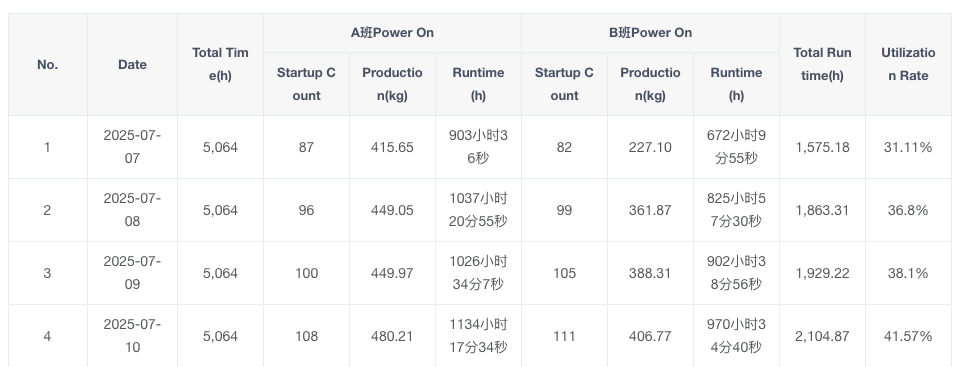
Task: Select the date cell 2025-07-09
Action: [132, 273]
